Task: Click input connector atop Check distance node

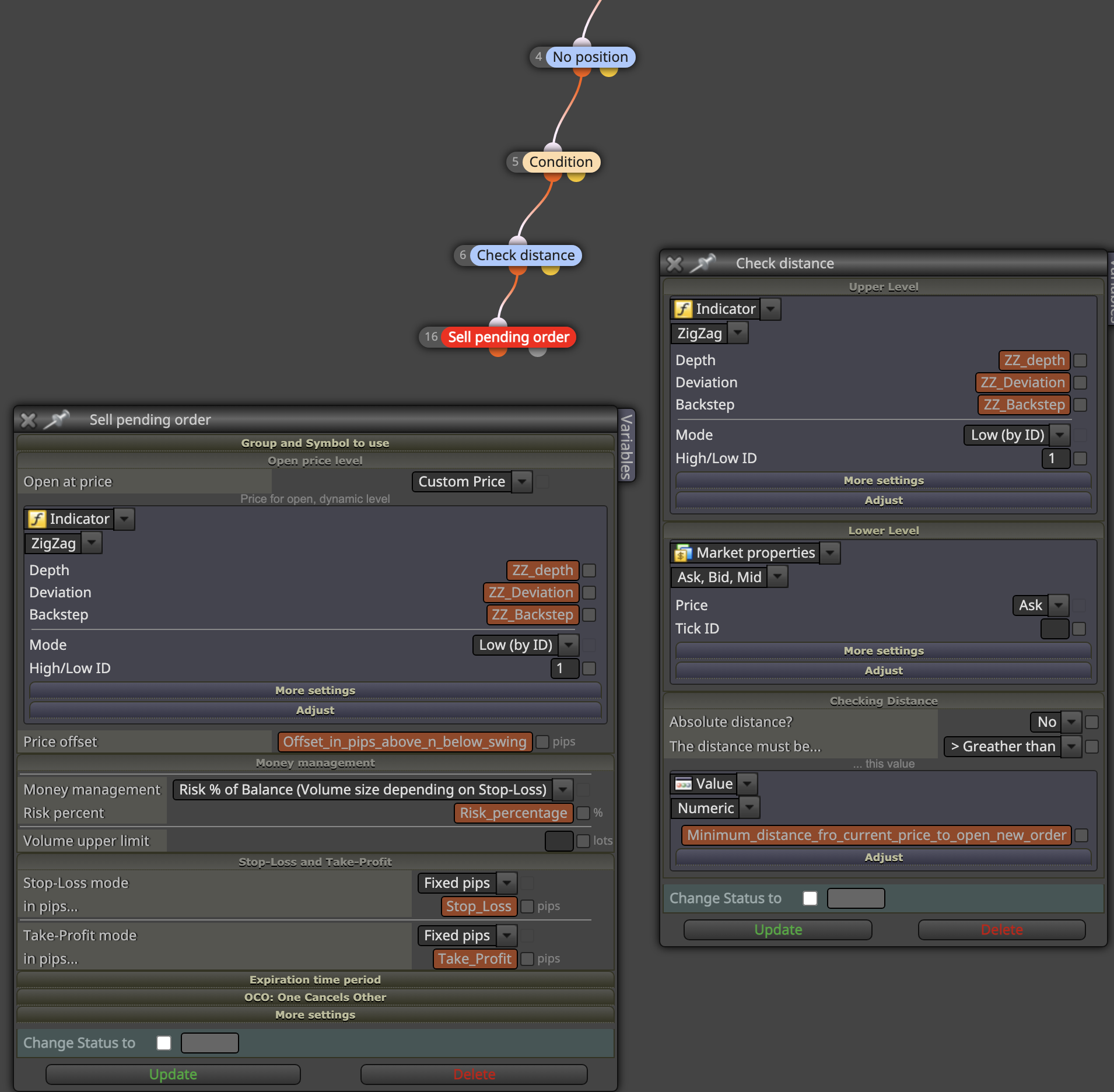Action: [517, 241]
